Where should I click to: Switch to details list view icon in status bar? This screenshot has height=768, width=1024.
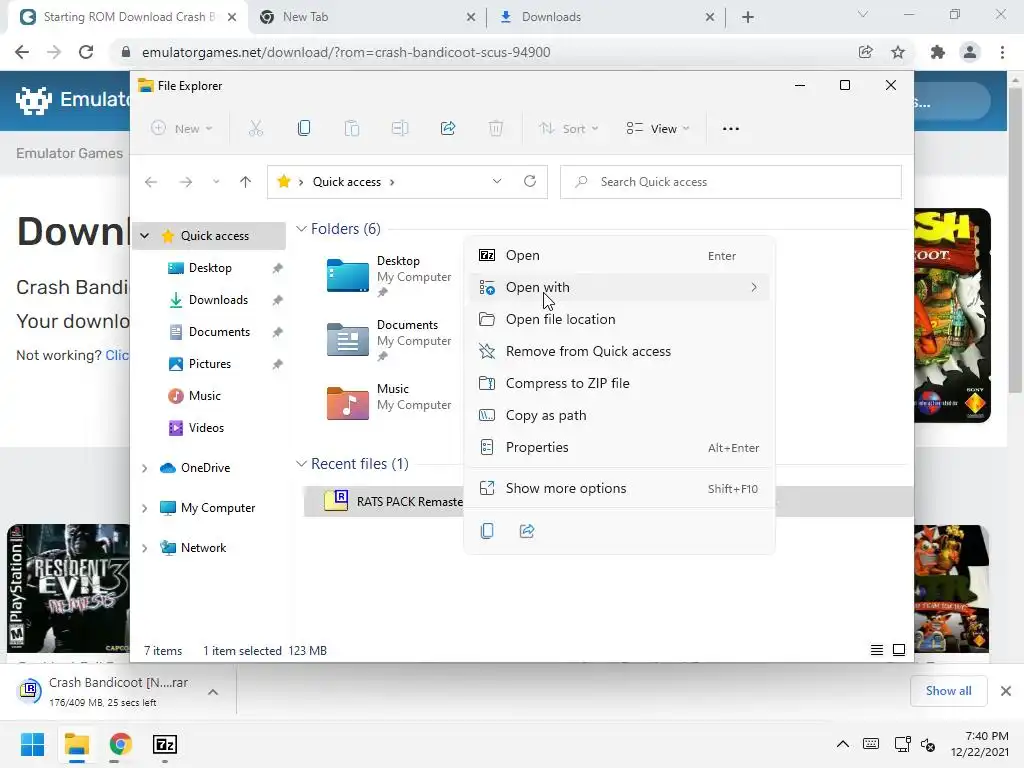[x=877, y=650]
